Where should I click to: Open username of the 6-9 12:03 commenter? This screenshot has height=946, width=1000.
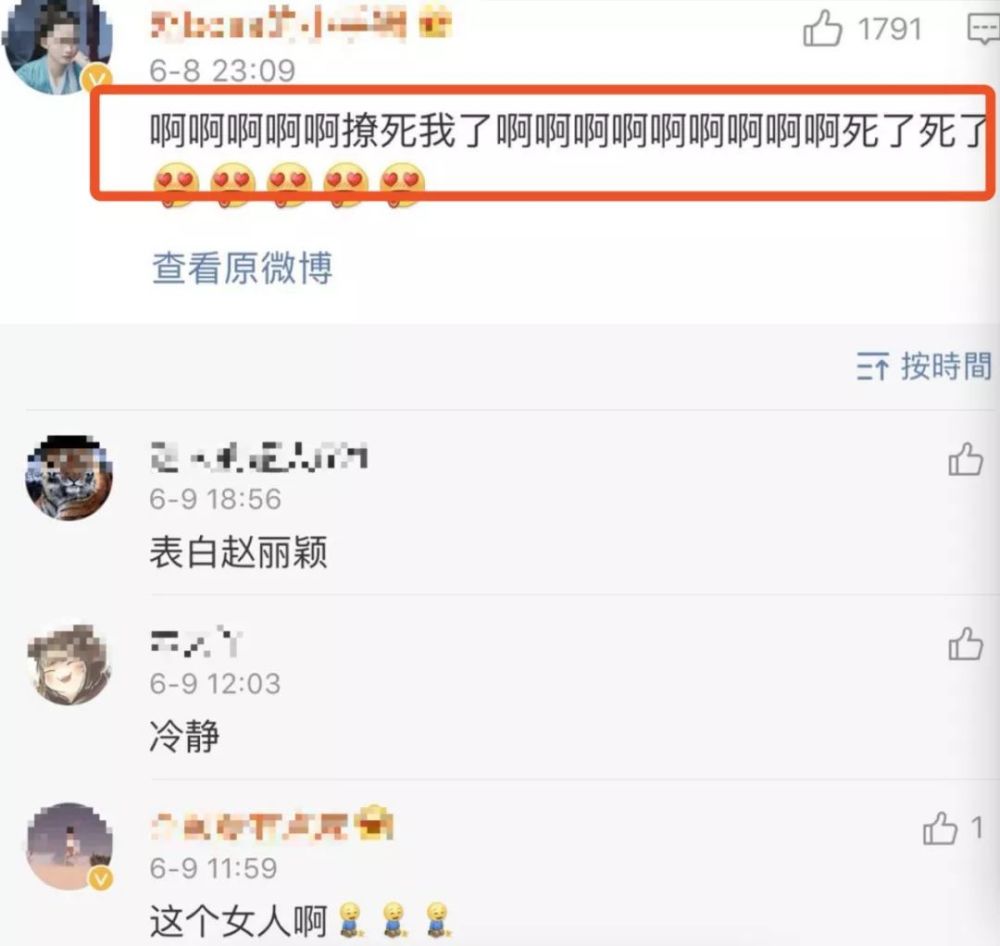[196, 641]
